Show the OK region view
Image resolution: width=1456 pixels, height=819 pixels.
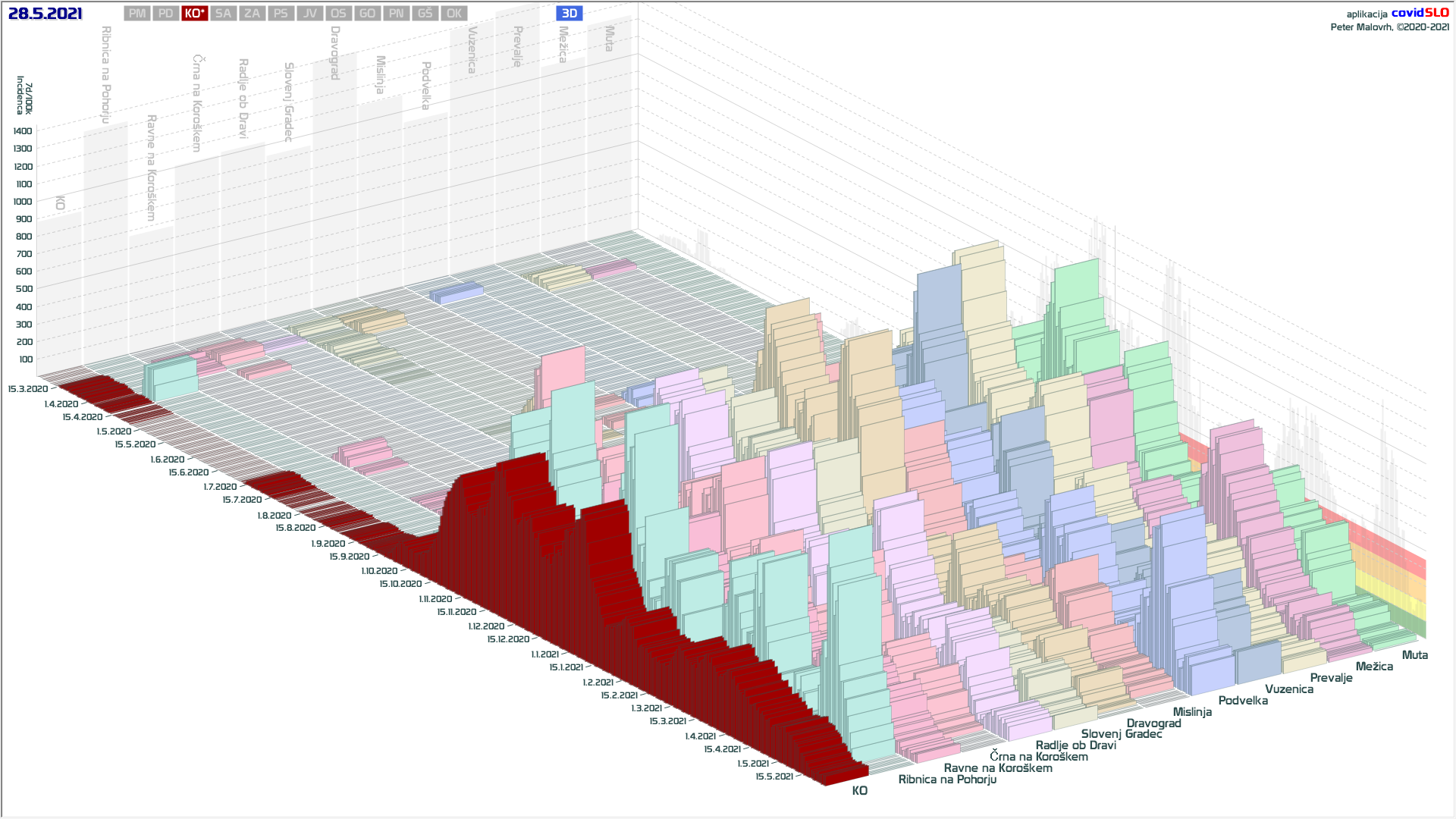click(453, 14)
